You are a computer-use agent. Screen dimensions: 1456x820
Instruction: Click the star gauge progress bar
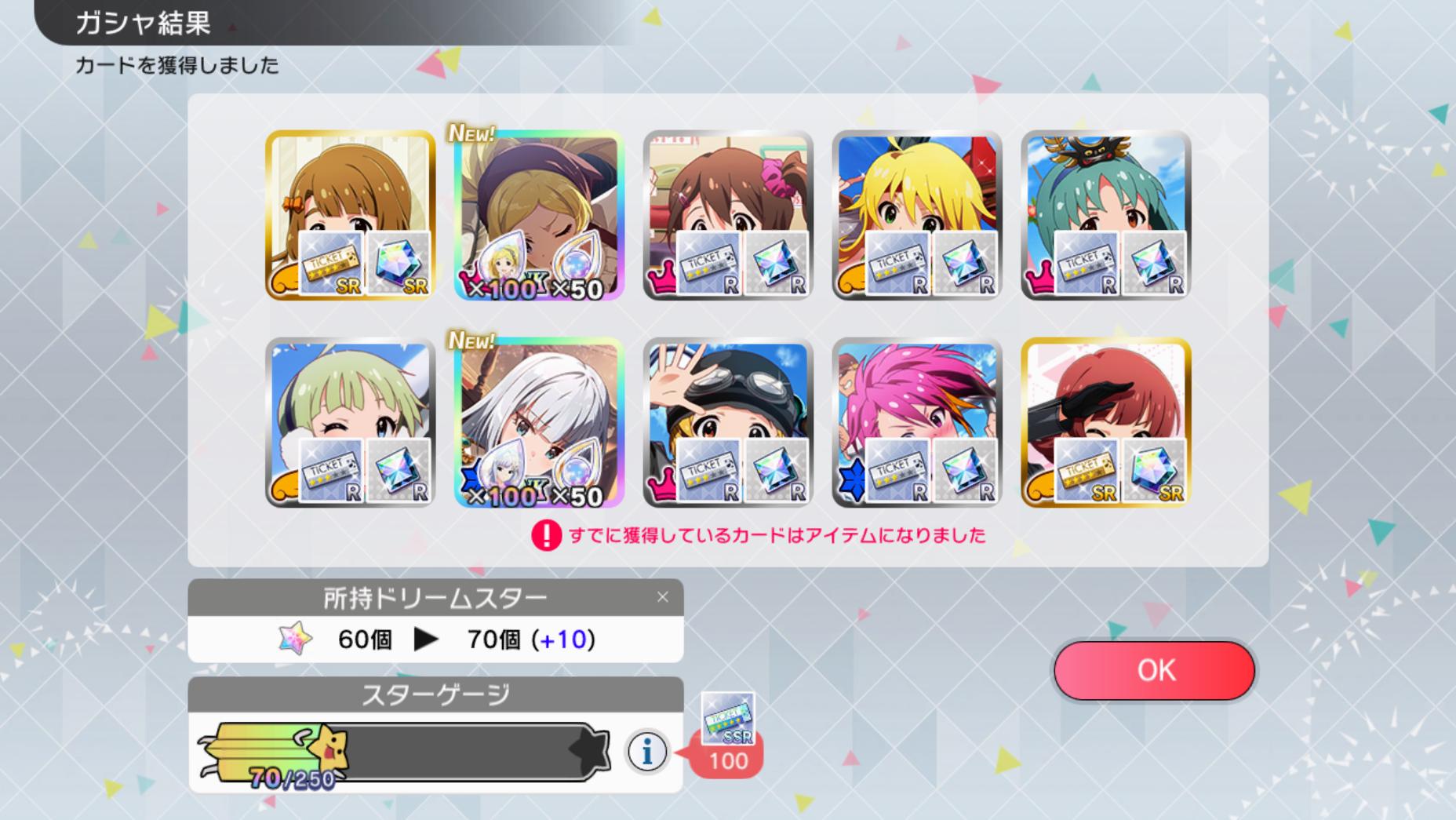pyautogui.click(x=404, y=753)
